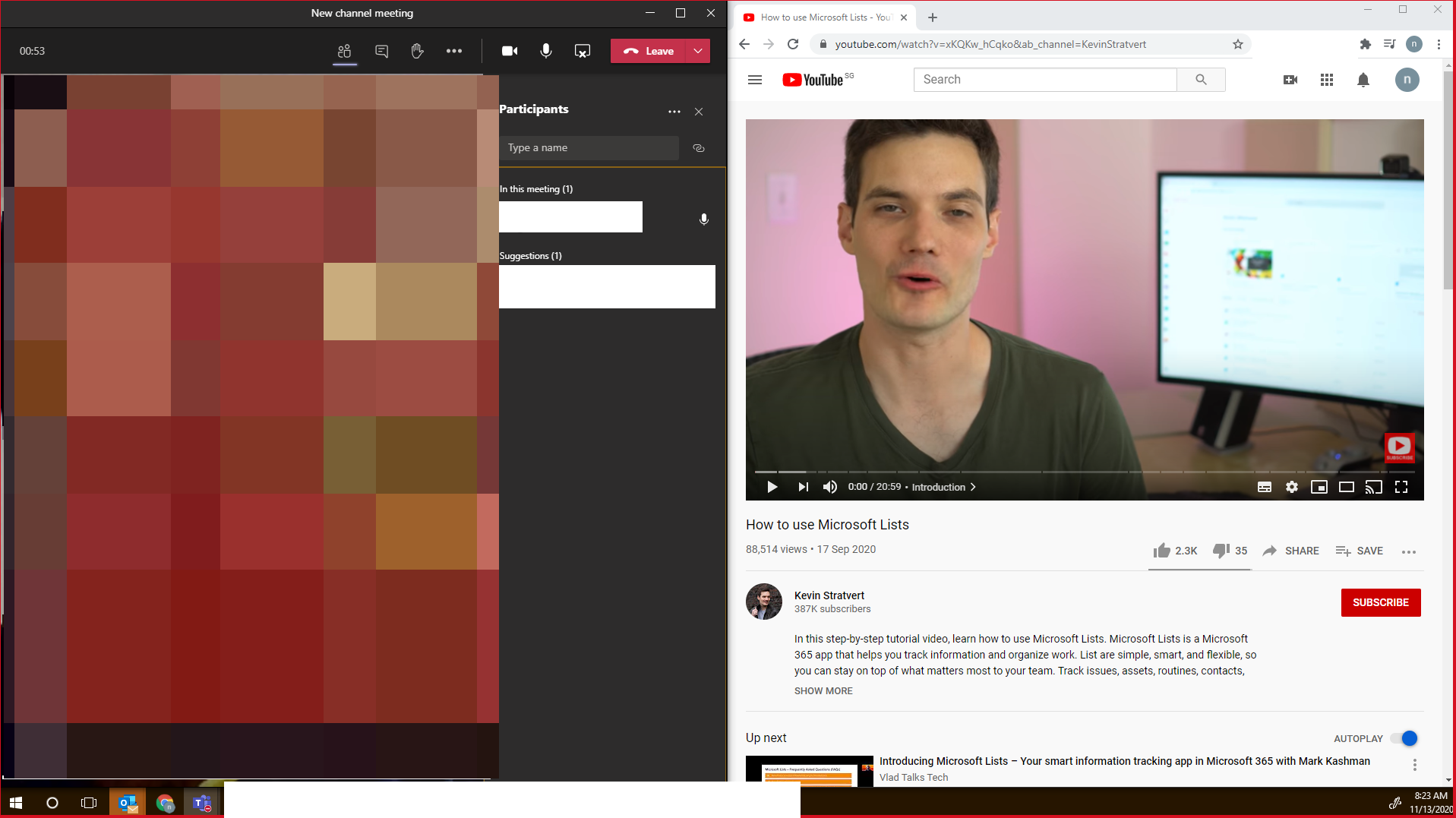The width and height of the screenshot is (1456, 818).
Task: Copy meeting join link icon
Action: click(x=699, y=148)
